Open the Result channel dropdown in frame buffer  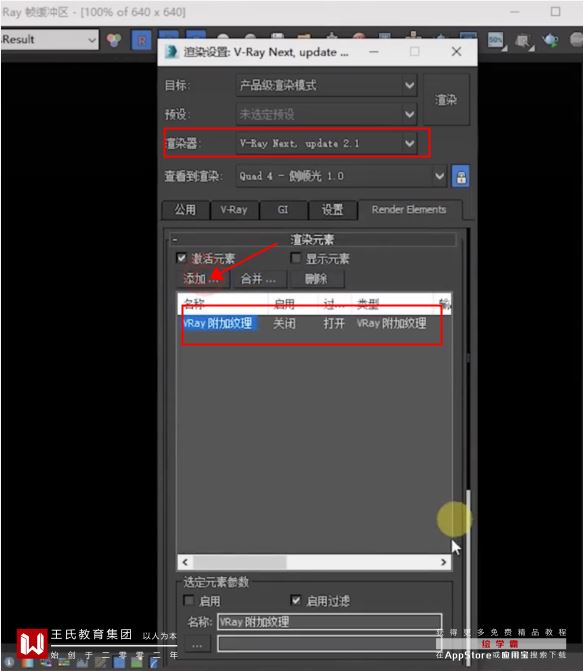[x=50, y=40]
